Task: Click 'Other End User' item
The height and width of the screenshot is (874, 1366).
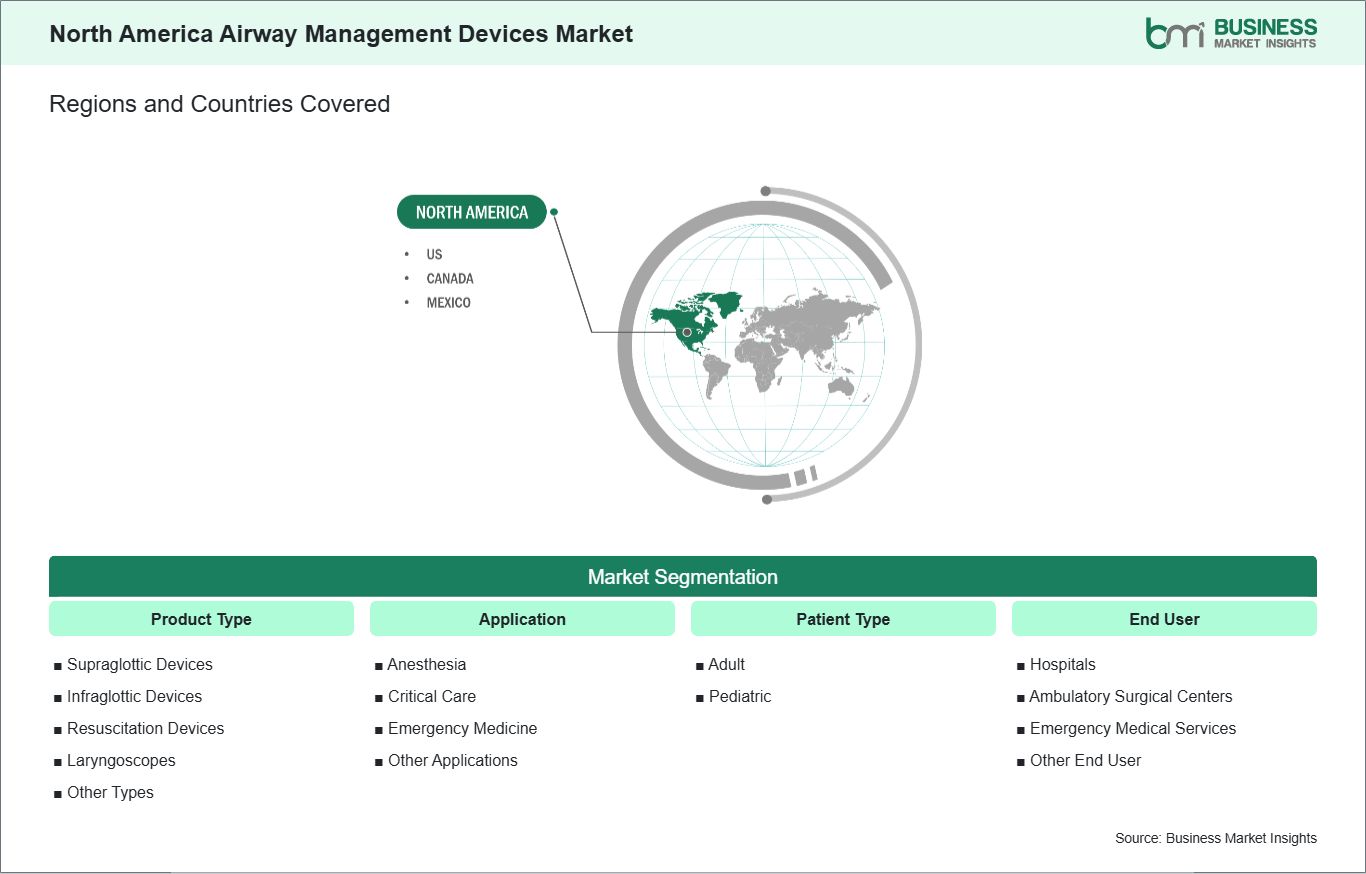Action: tap(1079, 760)
